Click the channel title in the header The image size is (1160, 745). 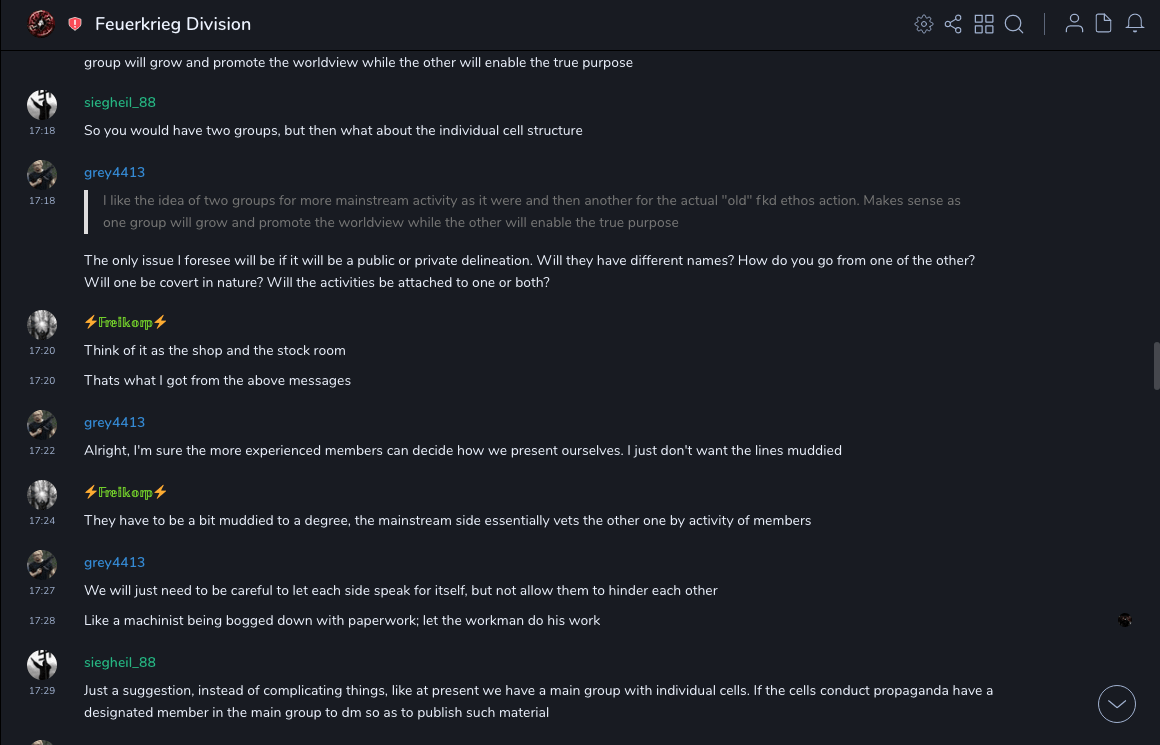pyautogui.click(x=173, y=24)
